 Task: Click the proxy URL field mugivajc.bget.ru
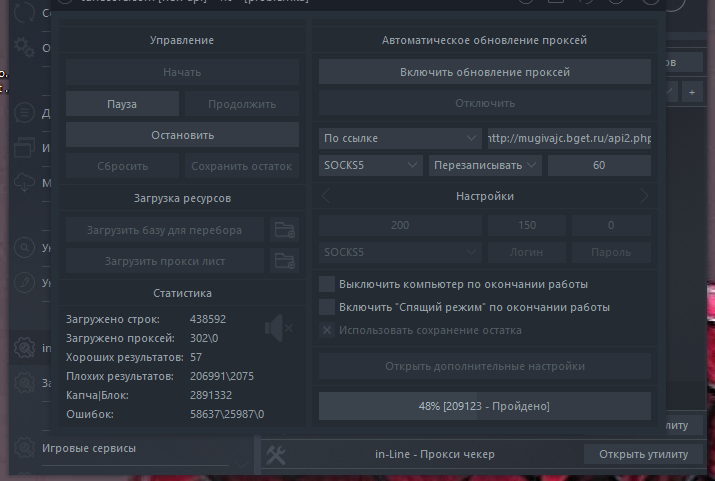(569, 138)
